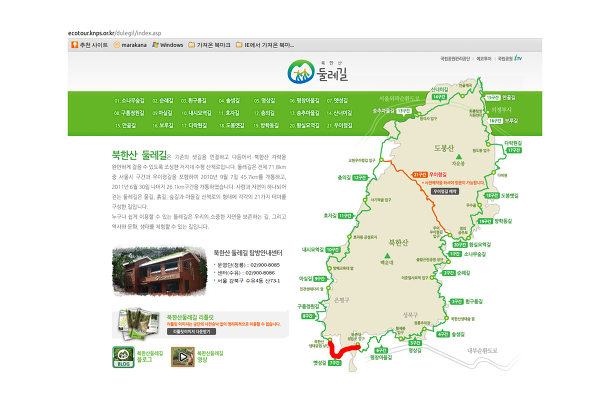Click the 20구간 badge beside 왕실묘역길
The height and width of the screenshot is (408, 610).
[x=459, y=245]
